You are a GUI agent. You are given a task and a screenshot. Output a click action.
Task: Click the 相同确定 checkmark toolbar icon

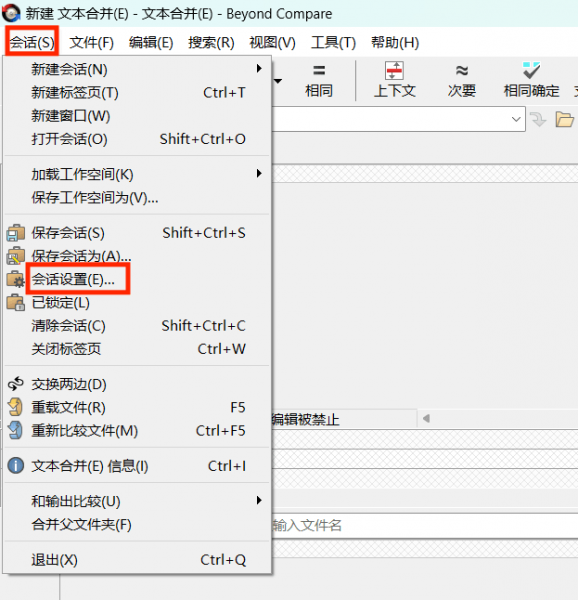coord(532,70)
